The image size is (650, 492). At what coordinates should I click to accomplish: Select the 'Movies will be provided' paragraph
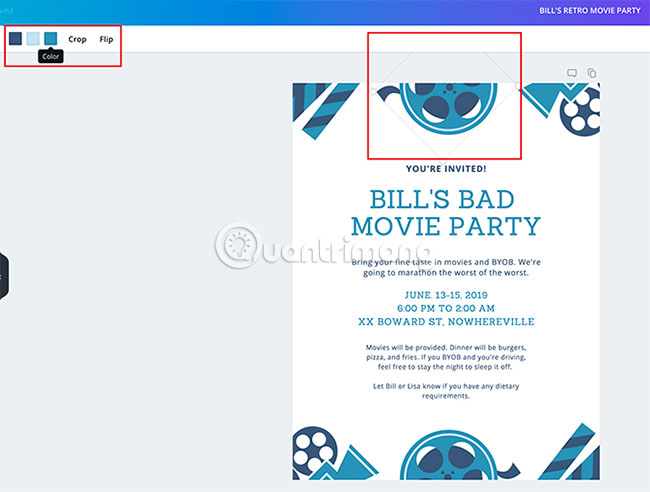coord(446,357)
